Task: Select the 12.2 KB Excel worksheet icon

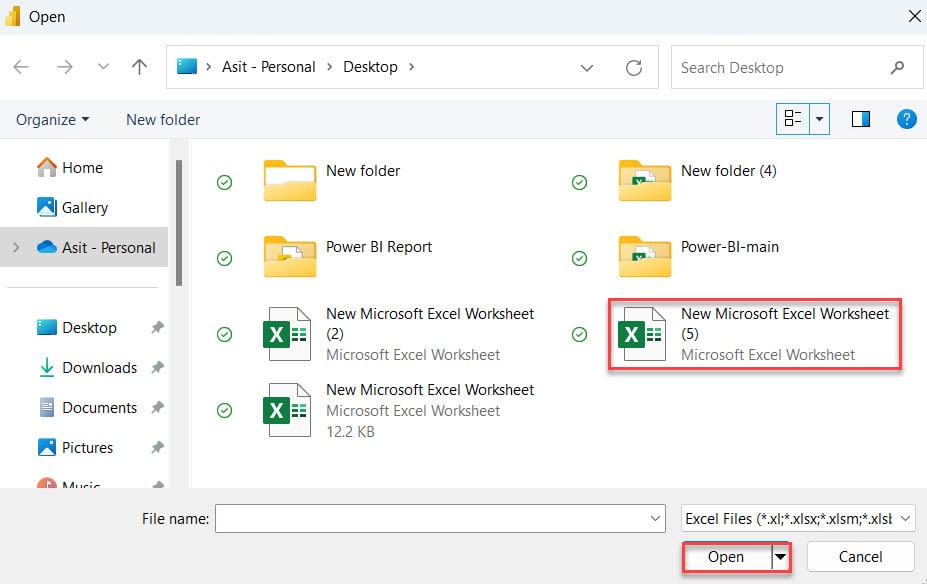Action: (287, 410)
